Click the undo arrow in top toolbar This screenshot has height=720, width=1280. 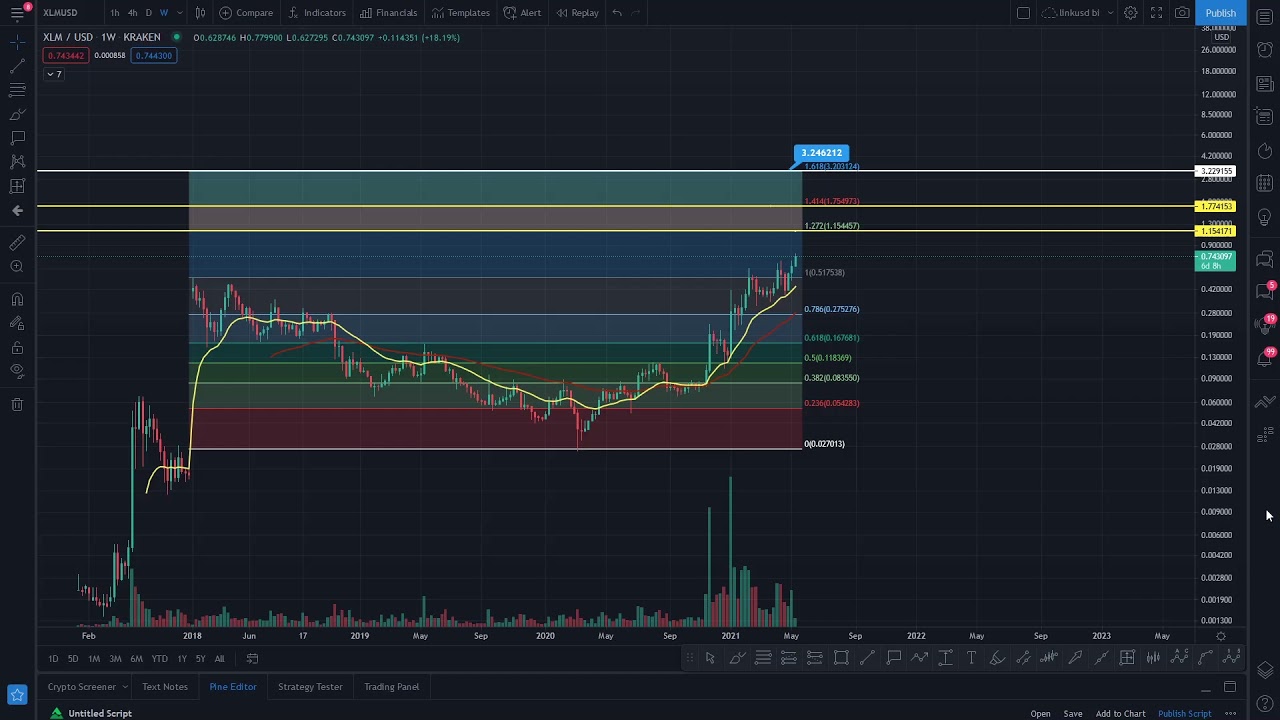(617, 13)
